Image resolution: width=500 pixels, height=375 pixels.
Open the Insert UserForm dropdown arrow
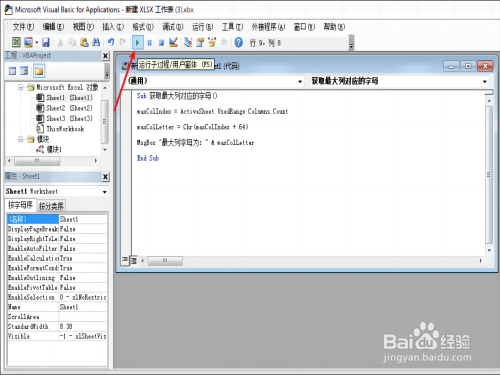click(36, 42)
